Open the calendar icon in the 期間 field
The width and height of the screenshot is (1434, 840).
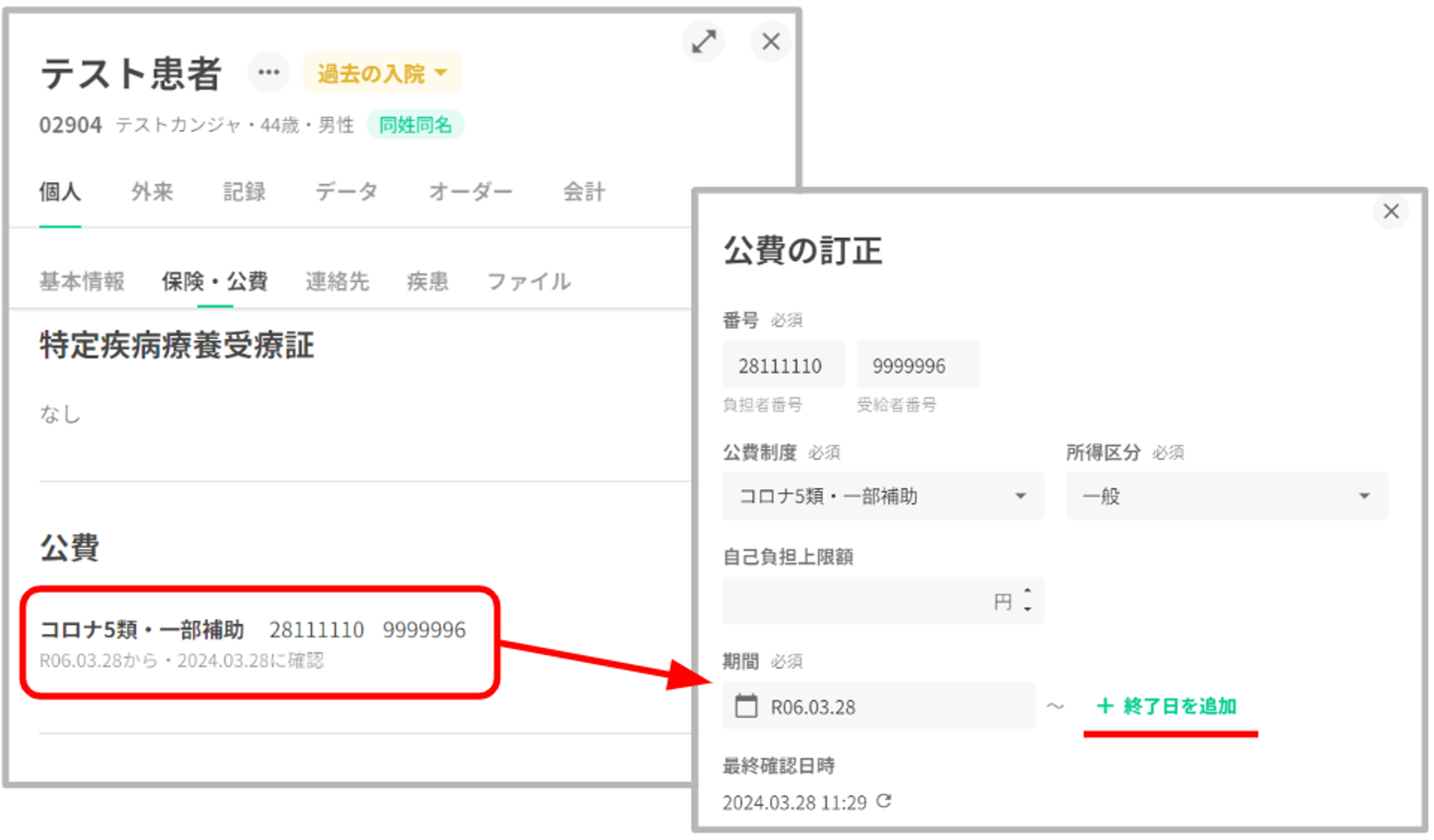click(x=746, y=706)
